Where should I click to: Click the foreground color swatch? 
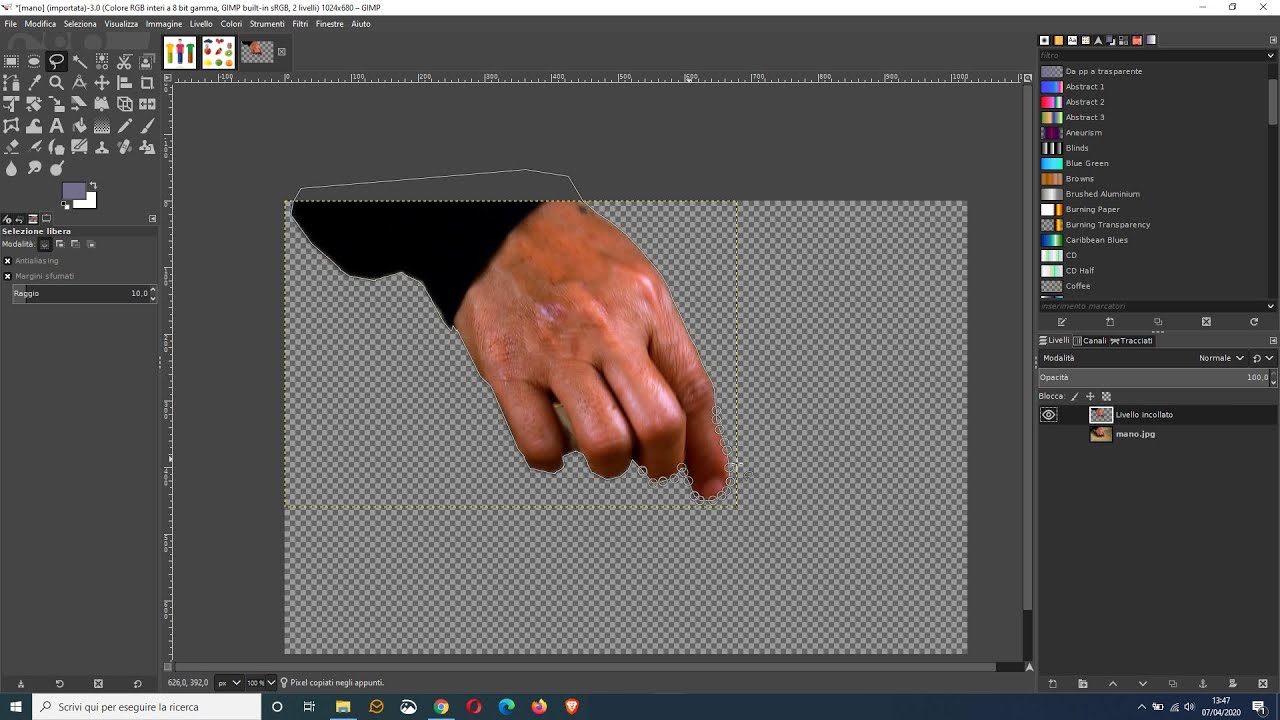74,192
